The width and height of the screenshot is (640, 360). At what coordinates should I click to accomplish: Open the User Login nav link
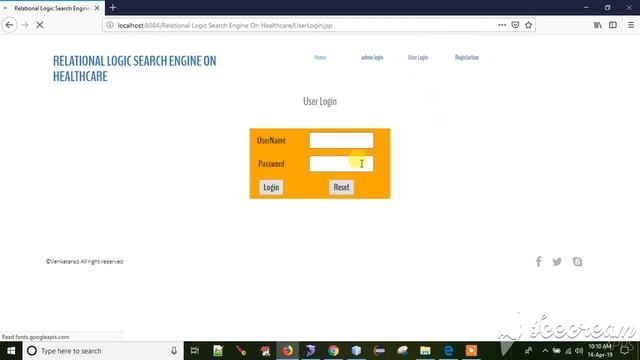coord(418,58)
